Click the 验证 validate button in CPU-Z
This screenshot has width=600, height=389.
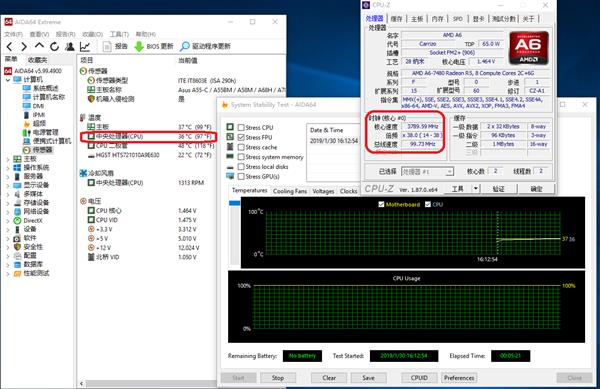point(499,189)
